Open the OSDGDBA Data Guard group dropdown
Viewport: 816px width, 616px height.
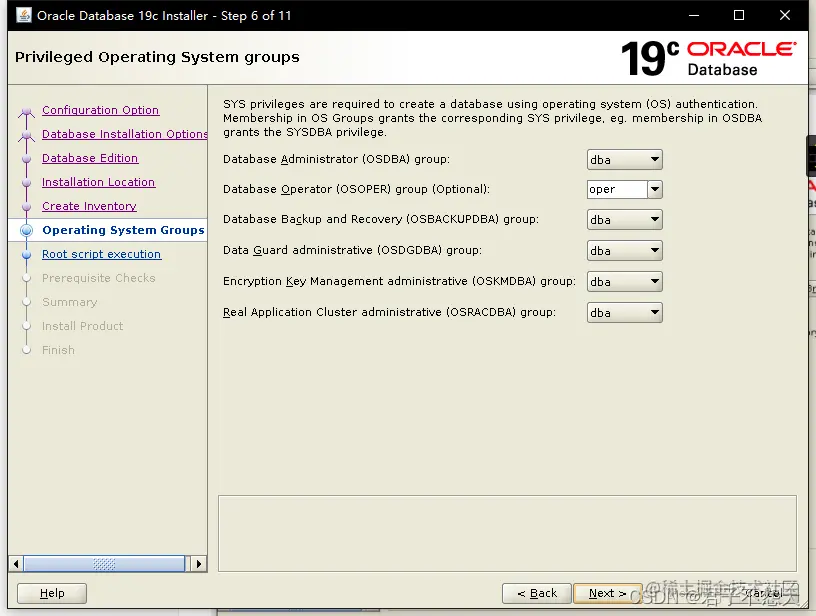point(624,250)
